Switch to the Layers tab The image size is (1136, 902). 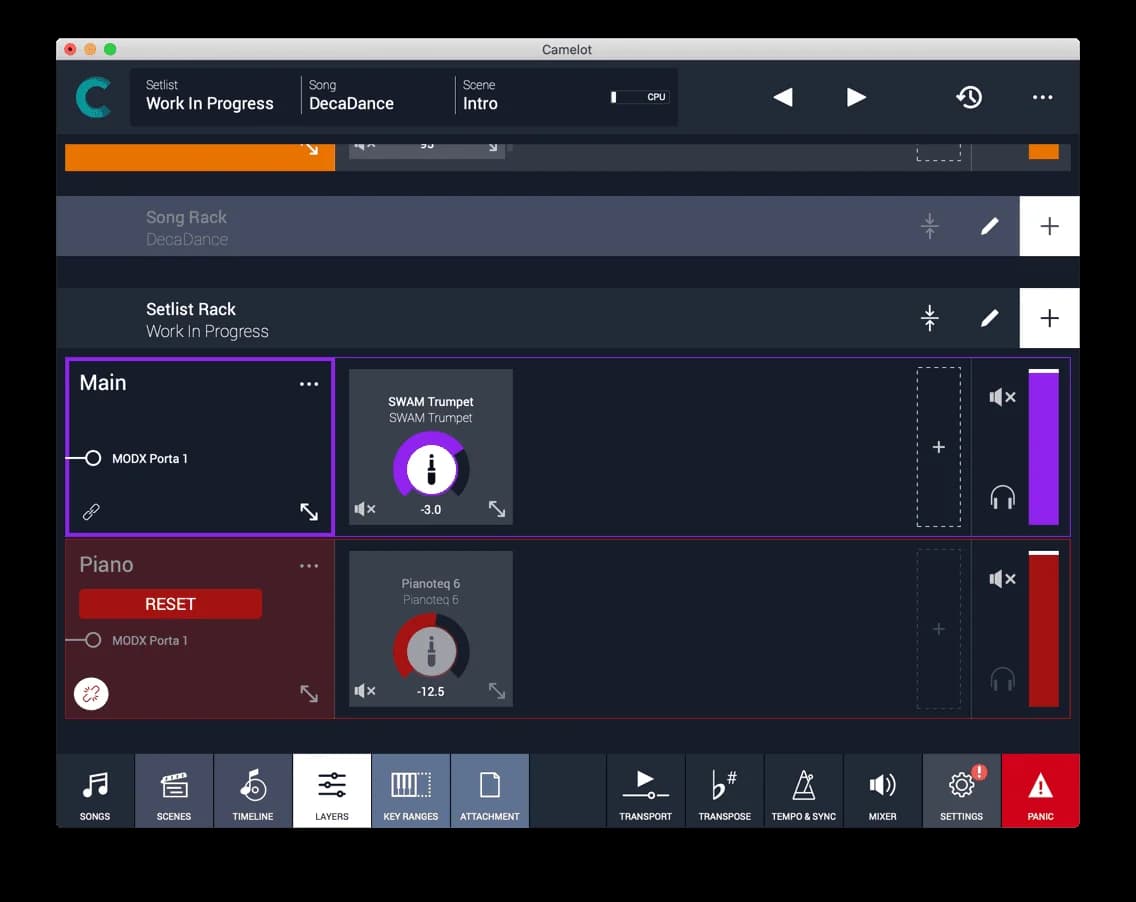pos(331,790)
